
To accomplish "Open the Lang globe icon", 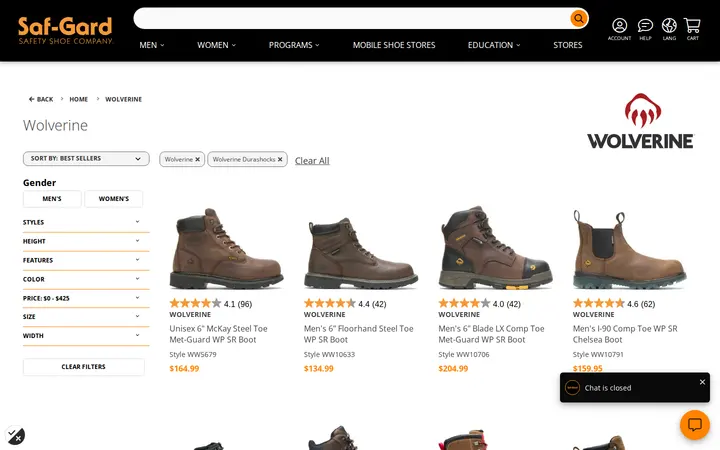I will click(669, 29).
